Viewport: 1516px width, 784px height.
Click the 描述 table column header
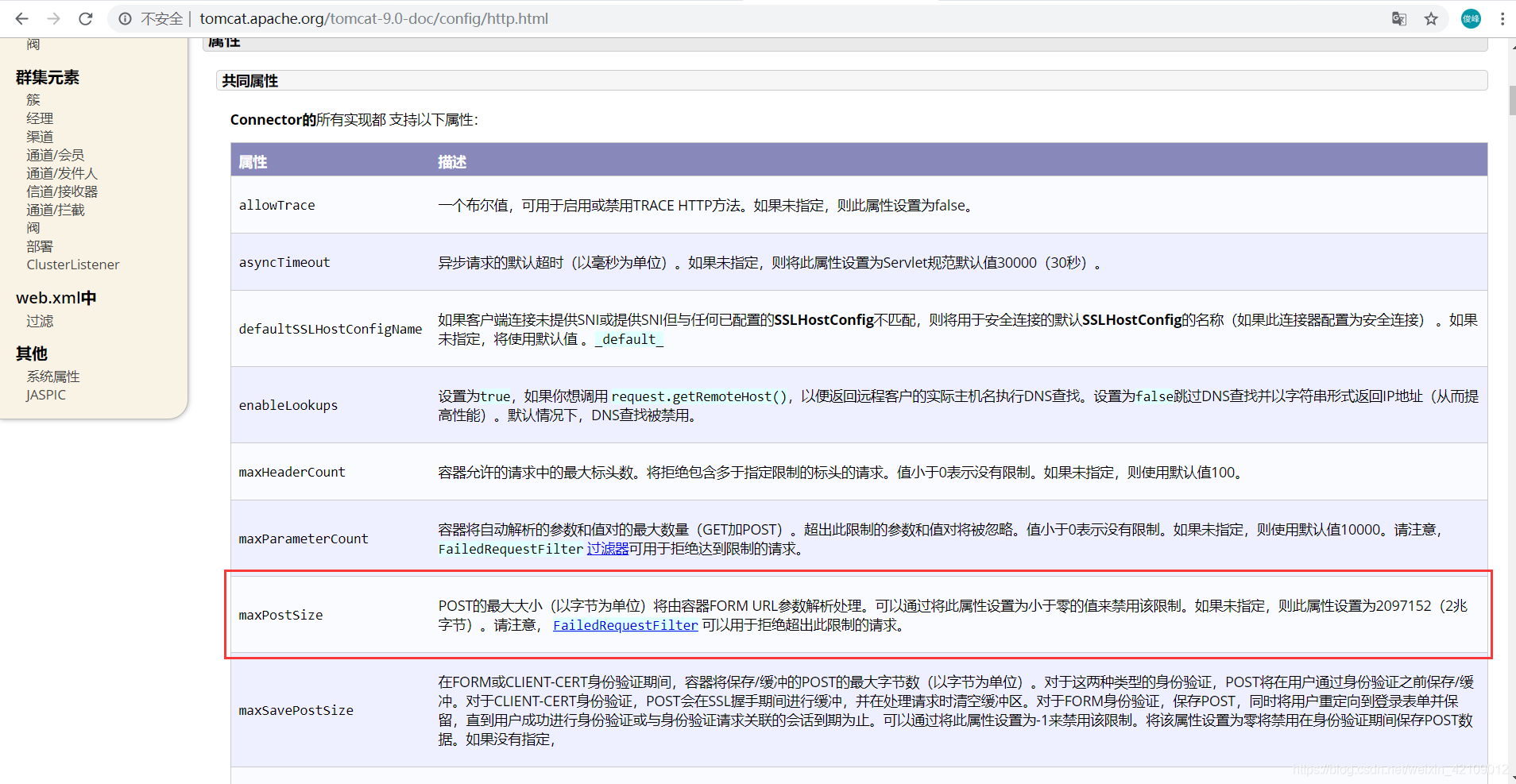[x=452, y=162]
